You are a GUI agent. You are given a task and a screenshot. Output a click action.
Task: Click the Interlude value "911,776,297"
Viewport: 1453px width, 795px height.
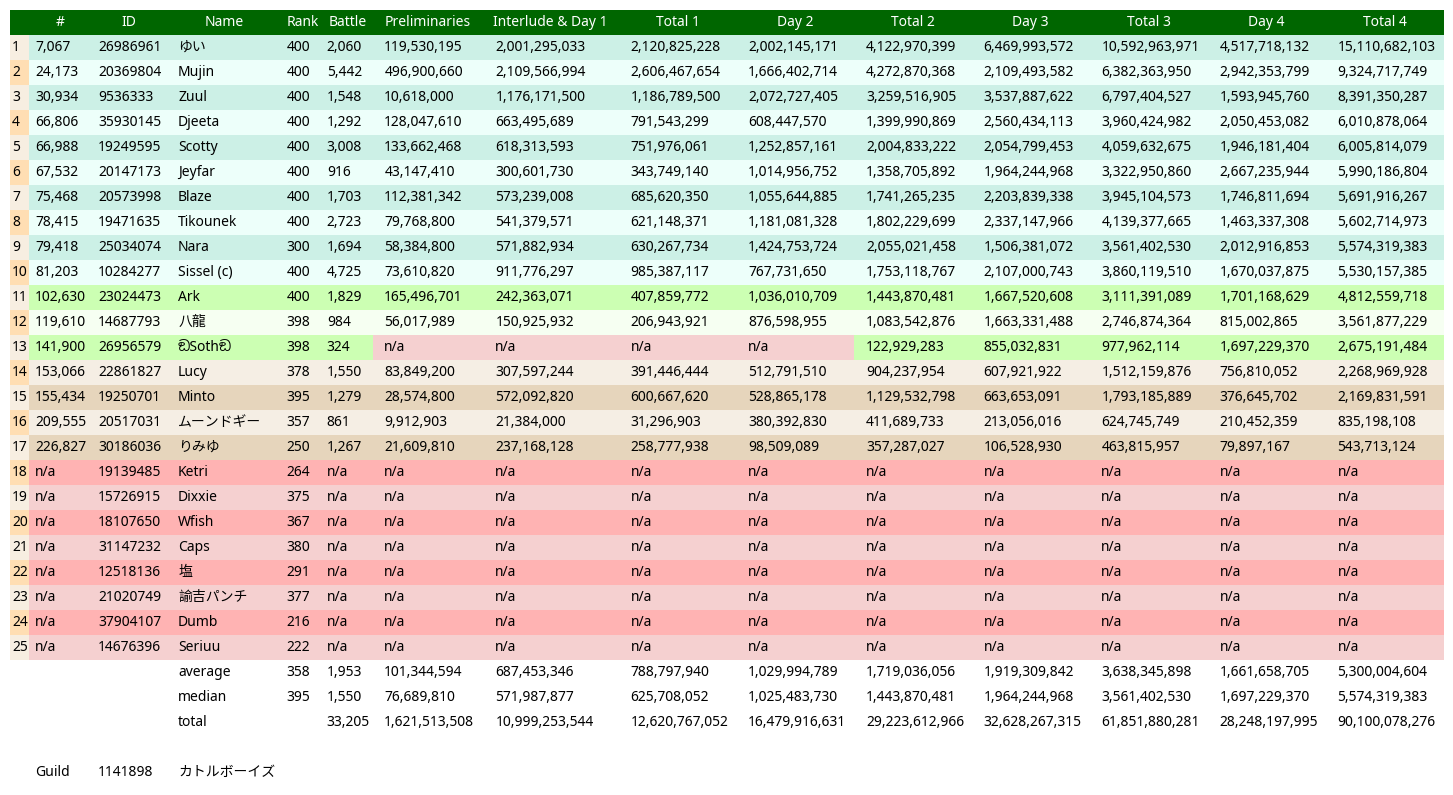pos(534,271)
